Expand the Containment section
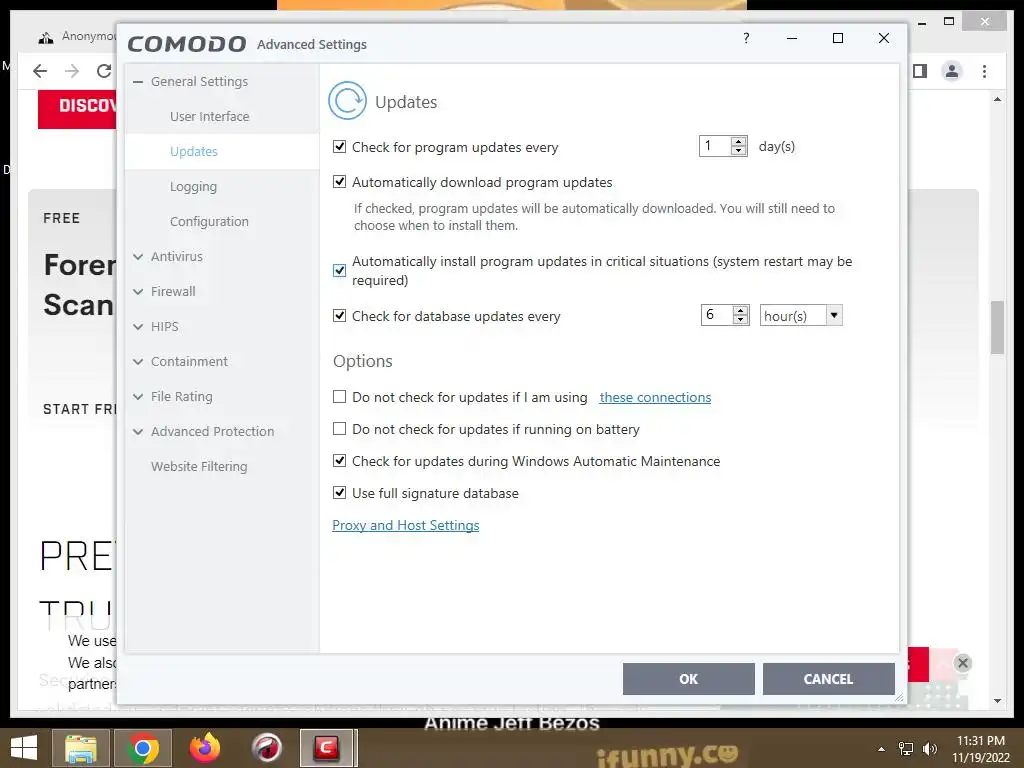The height and width of the screenshot is (768, 1024). coord(138,361)
